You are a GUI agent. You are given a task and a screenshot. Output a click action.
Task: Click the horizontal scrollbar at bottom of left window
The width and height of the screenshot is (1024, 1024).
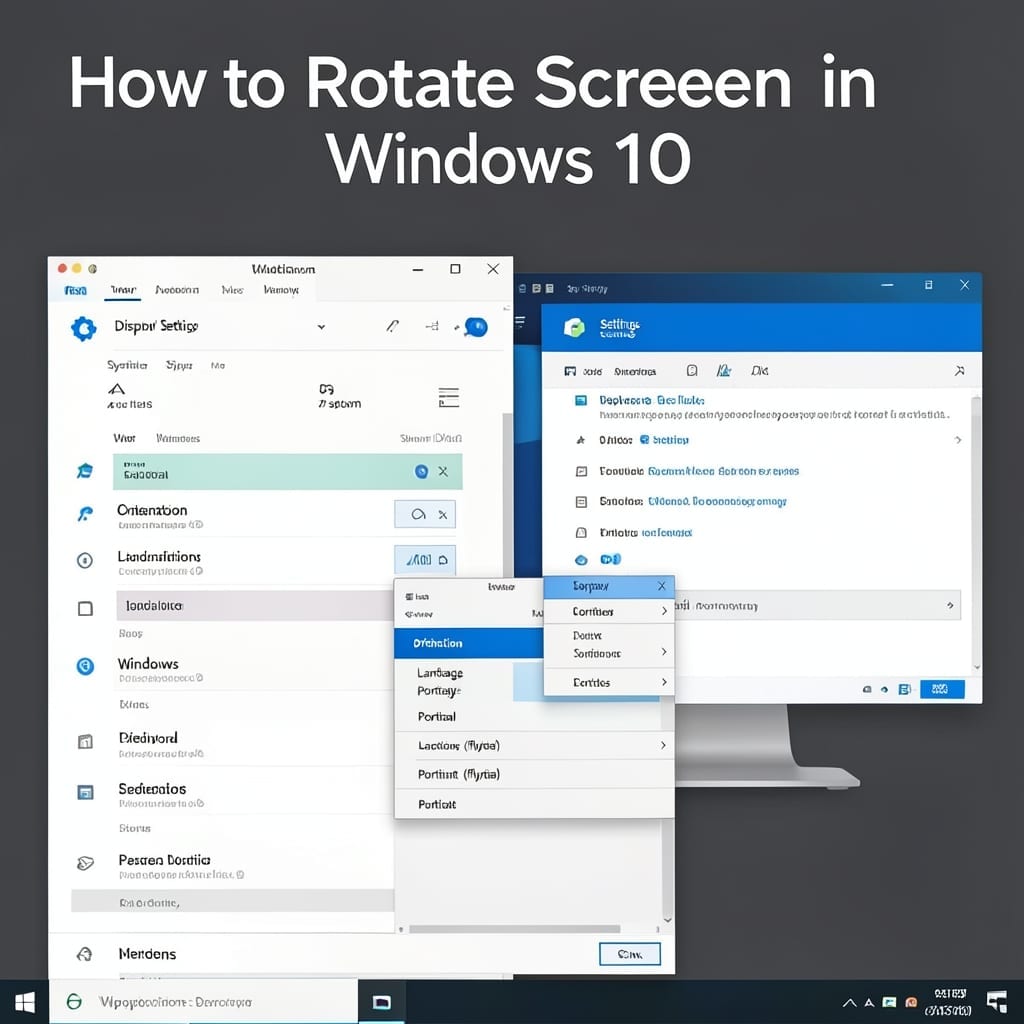(515, 929)
